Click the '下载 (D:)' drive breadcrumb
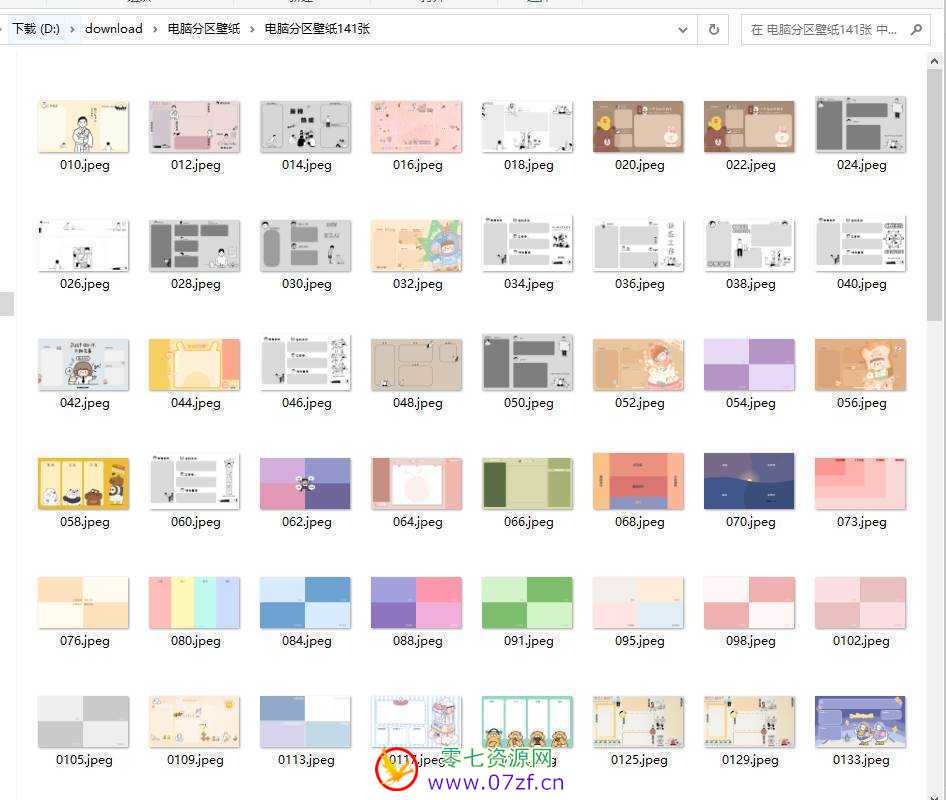This screenshot has width=946, height=800. point(36,29)
